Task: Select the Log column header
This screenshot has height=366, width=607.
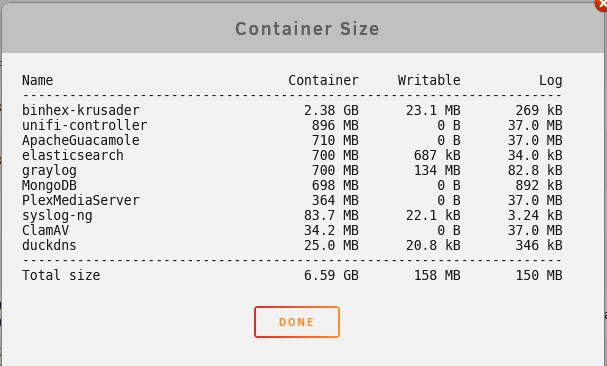Action: tap(550, 81)
